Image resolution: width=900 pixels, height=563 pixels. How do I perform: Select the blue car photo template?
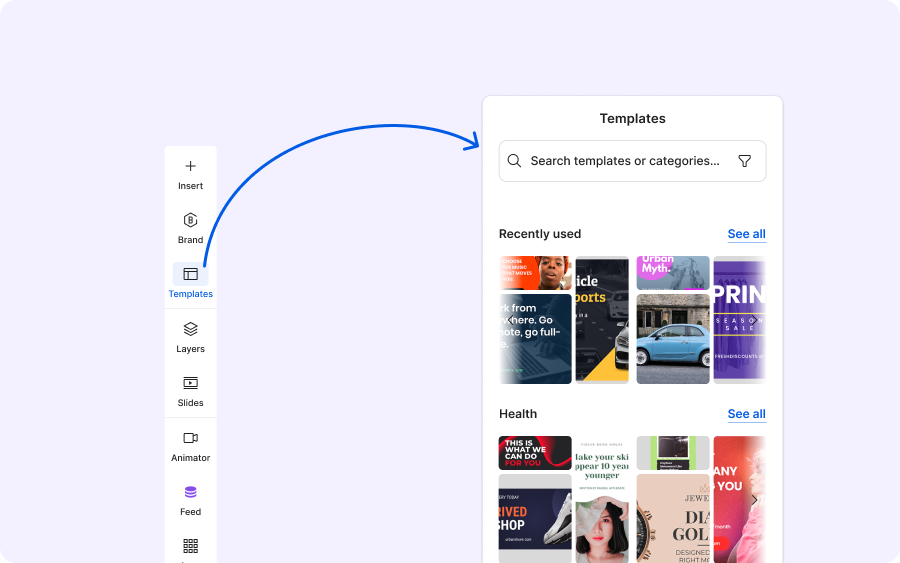click(673, 339)
